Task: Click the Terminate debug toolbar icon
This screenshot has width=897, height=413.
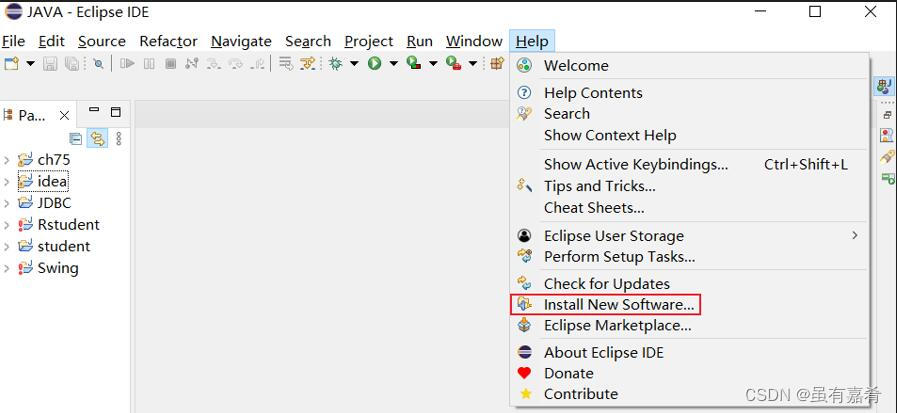Action: coord(170,63)
